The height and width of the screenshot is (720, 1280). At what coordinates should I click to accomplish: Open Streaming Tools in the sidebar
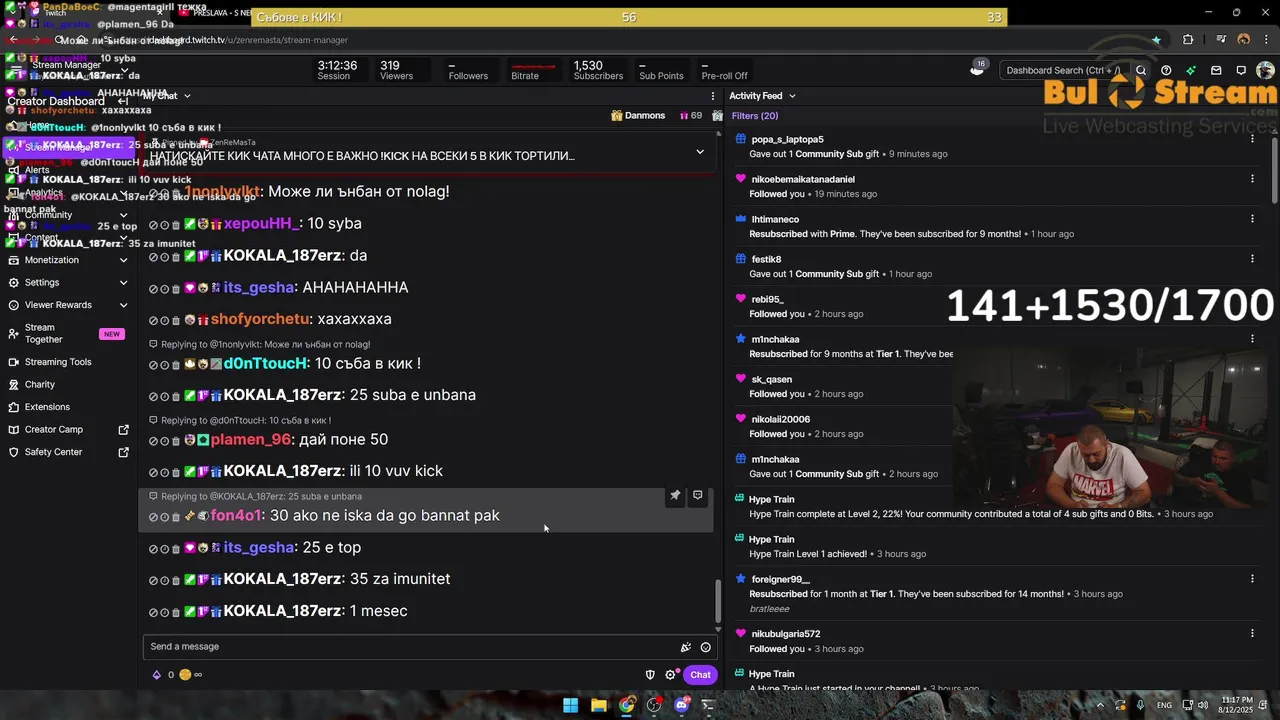(69, 362)
